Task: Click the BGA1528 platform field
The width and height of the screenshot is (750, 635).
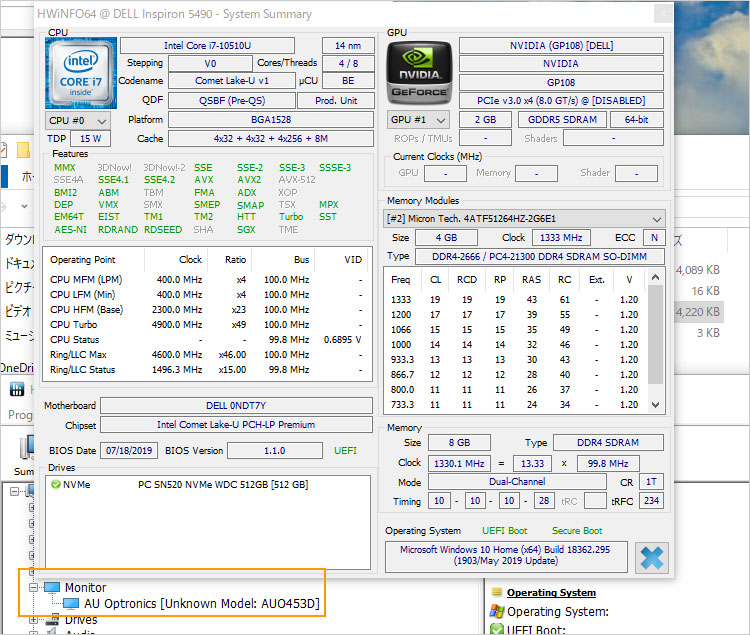Action: tap(271, 120)
